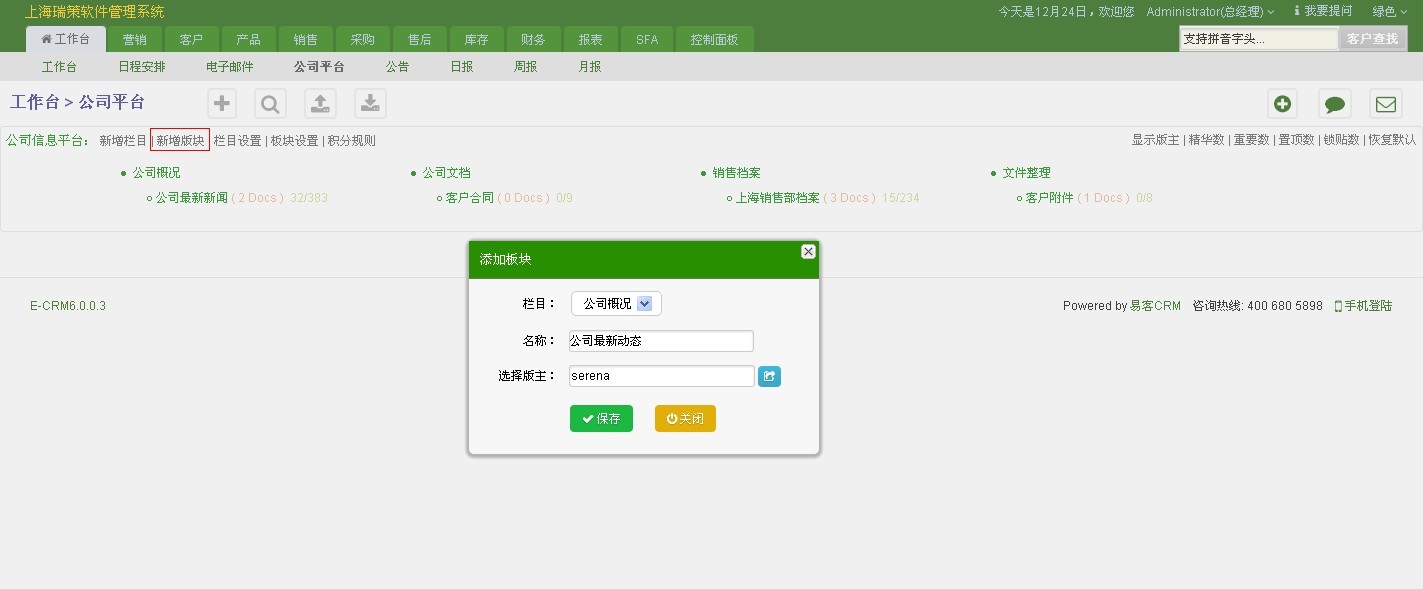This screenshot has width=1423, height=589.
Task: Switch to the SFA tab
Action: click(x=647, y=39)
